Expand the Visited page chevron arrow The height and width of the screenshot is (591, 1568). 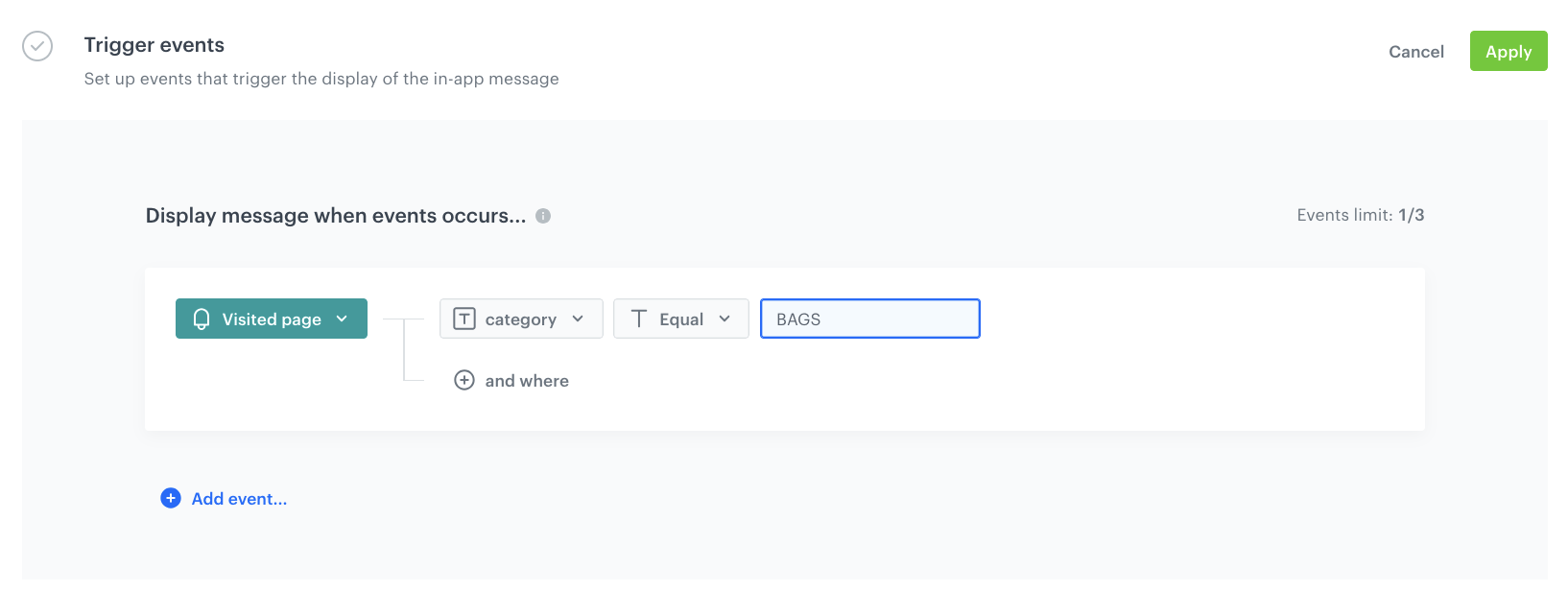343,319
